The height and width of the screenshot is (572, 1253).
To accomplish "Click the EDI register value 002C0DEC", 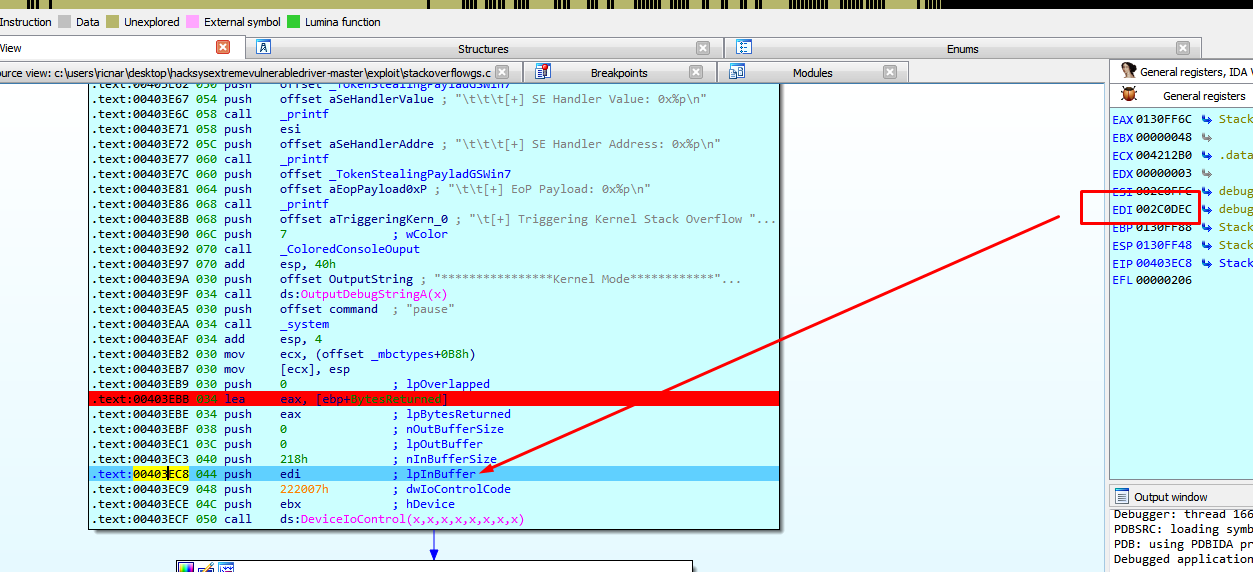I will [1163, 209].
